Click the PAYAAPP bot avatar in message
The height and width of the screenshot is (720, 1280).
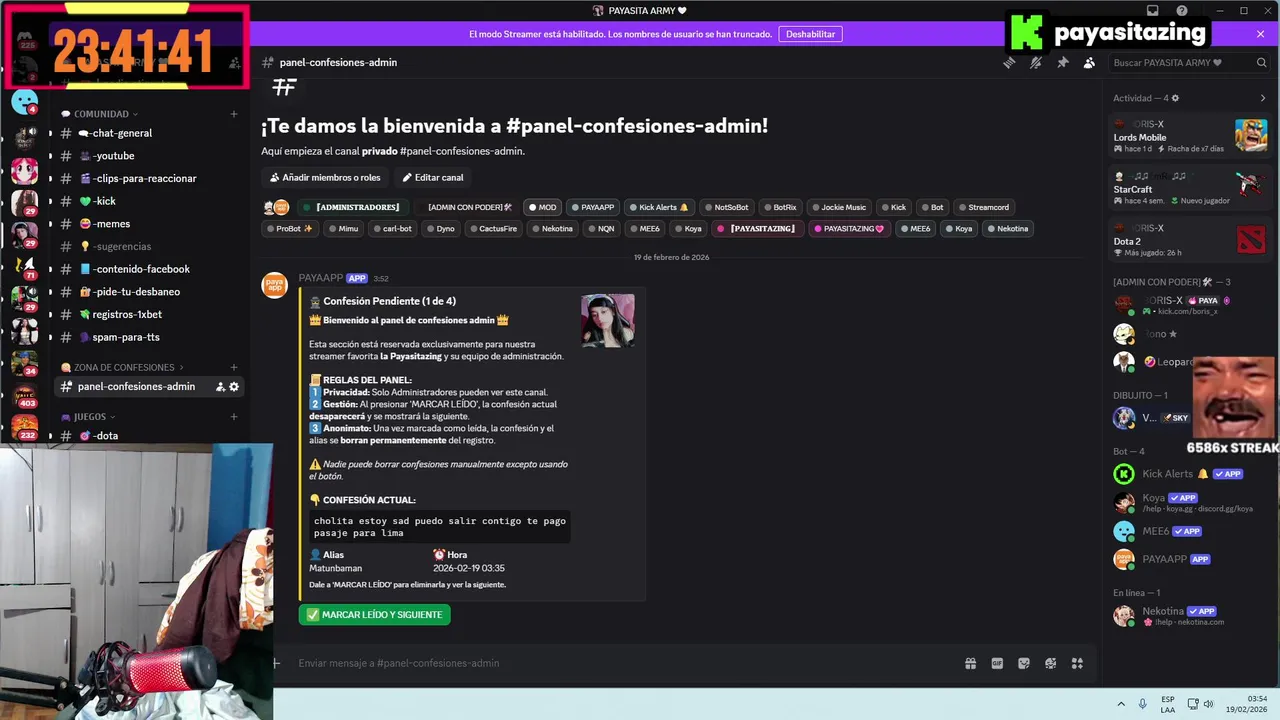click(x=275, y=285)
